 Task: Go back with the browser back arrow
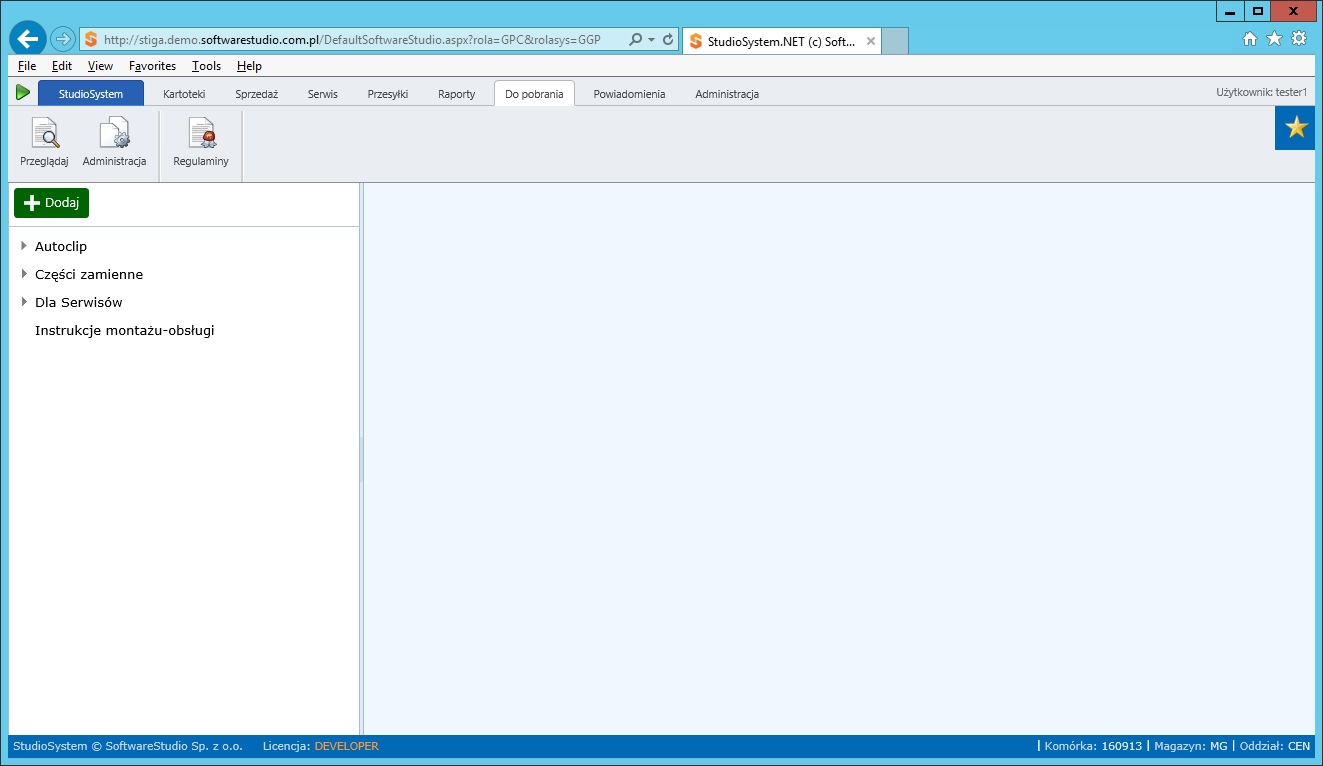click(28, 39)
